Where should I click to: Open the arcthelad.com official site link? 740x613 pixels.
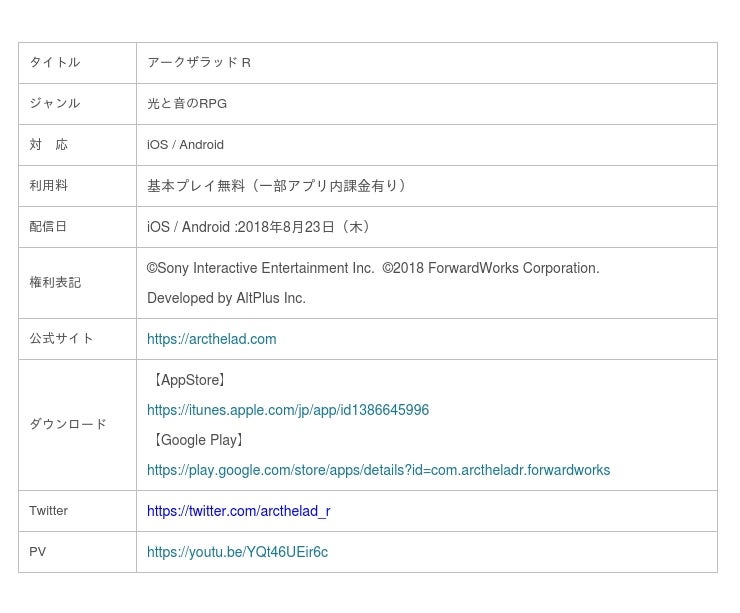[x=211, y=339]
